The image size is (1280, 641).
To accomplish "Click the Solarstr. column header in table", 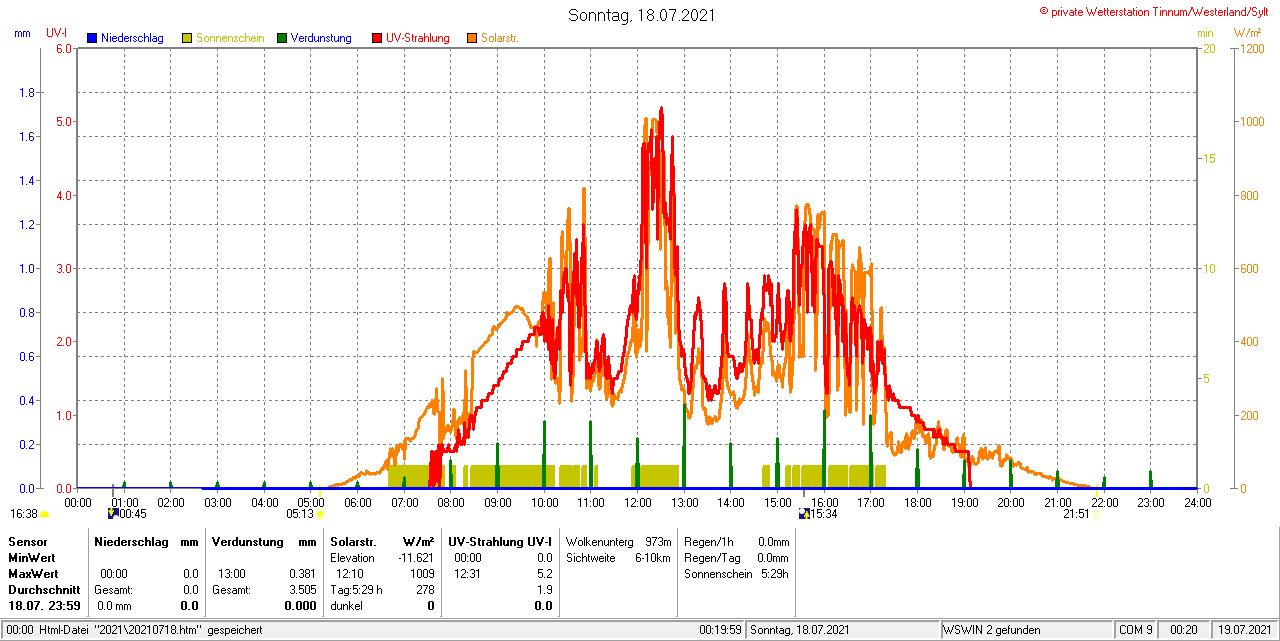I will click(x=352, y=541).
